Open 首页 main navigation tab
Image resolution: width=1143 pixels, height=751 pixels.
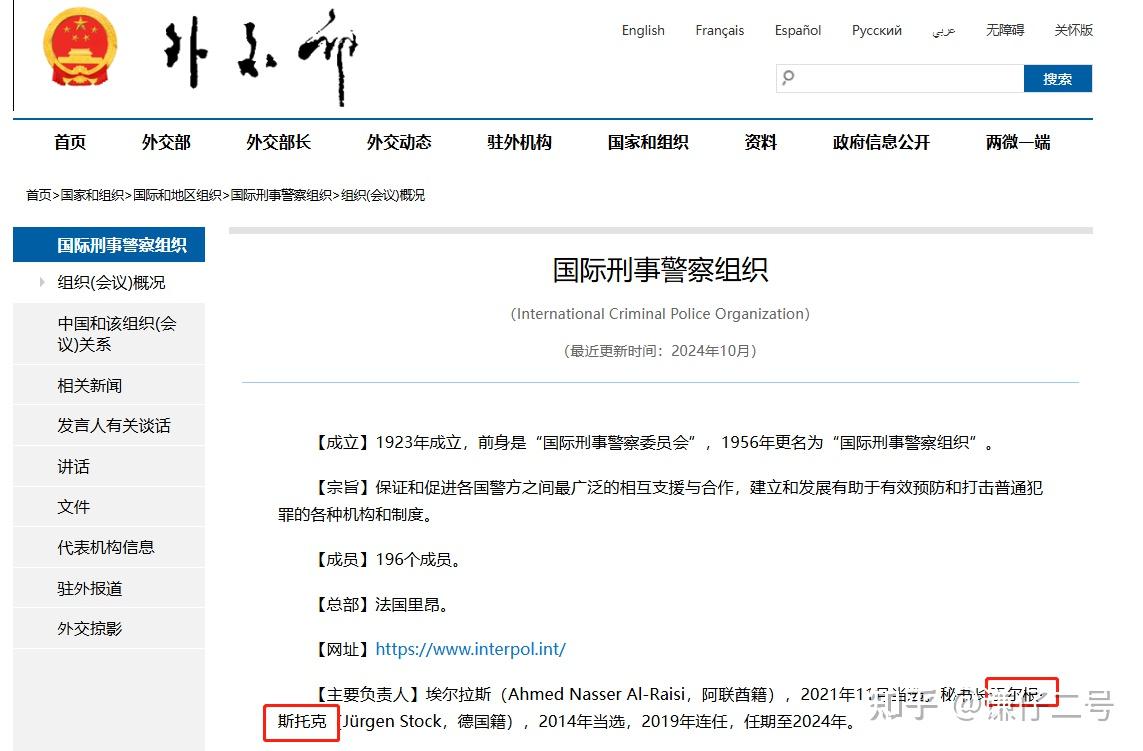pos(70,142)
